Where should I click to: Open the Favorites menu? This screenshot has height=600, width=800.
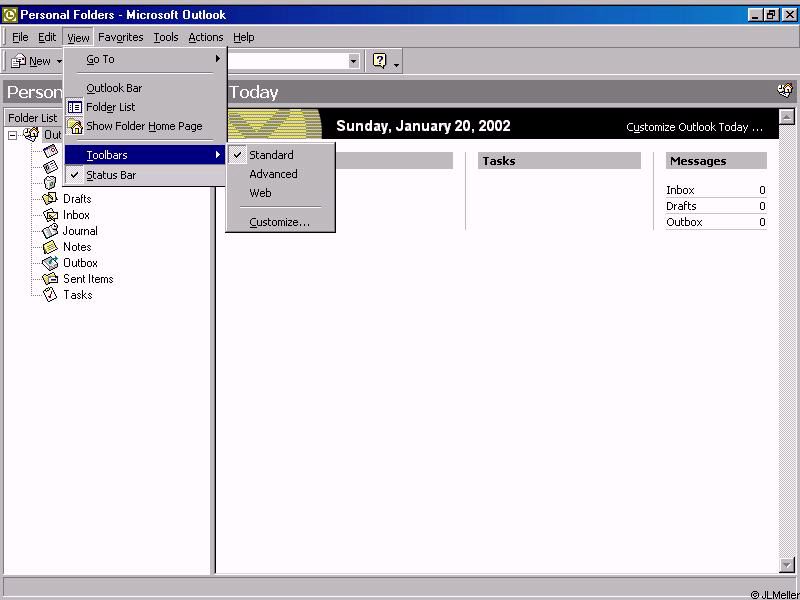coord(120,37)
